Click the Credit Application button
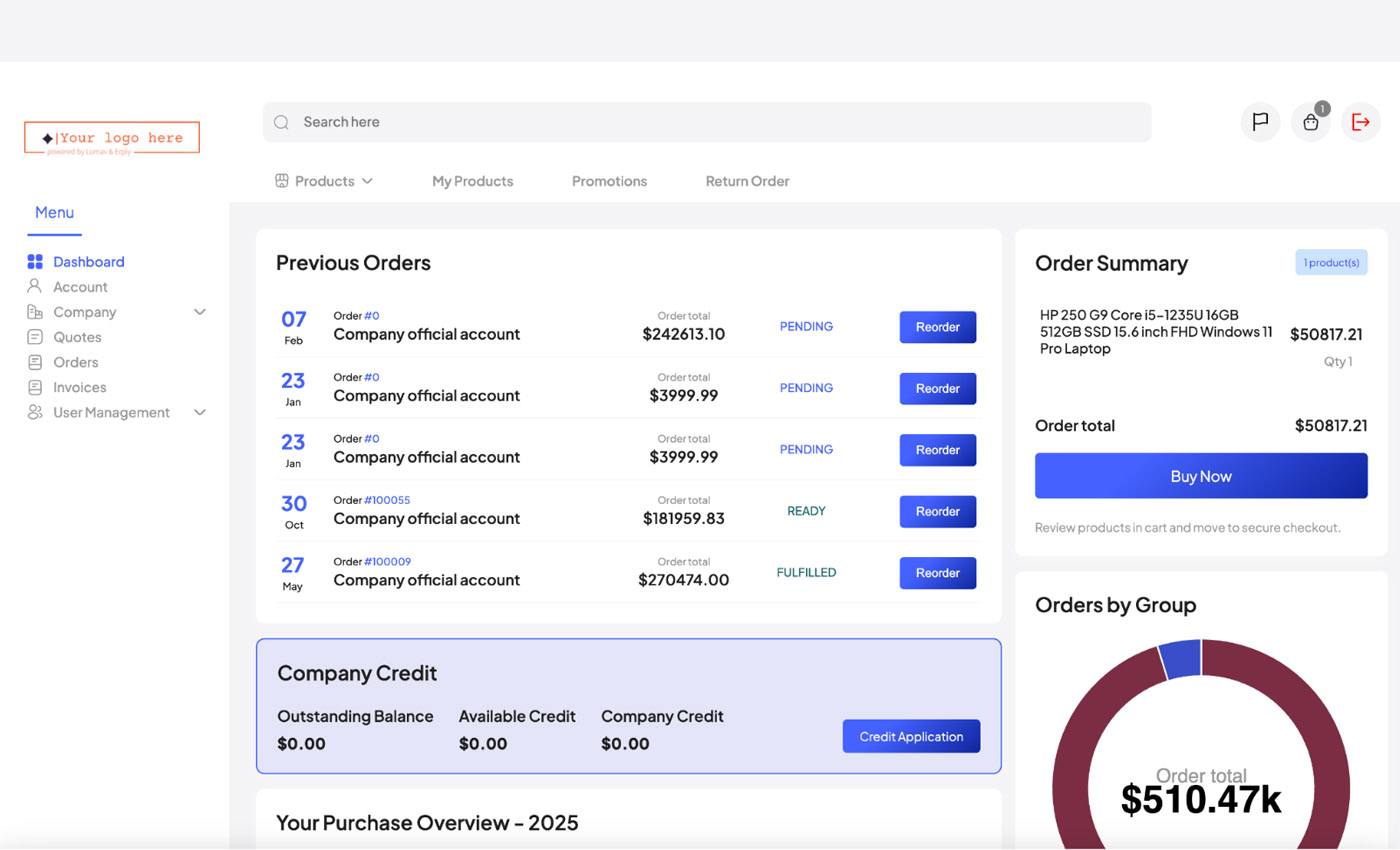This screenshot has width=1400, height=850. click(911, 736)
